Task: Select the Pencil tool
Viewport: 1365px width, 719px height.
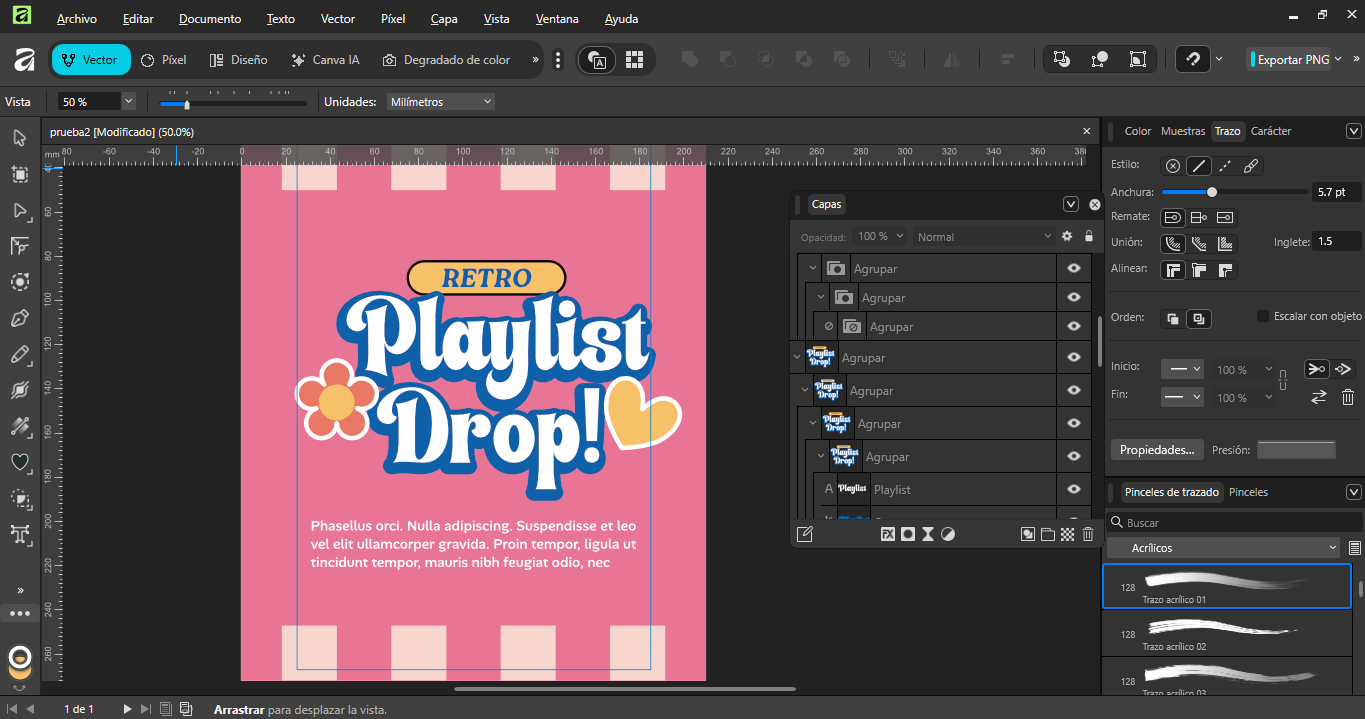Action: tap(19, 354)
